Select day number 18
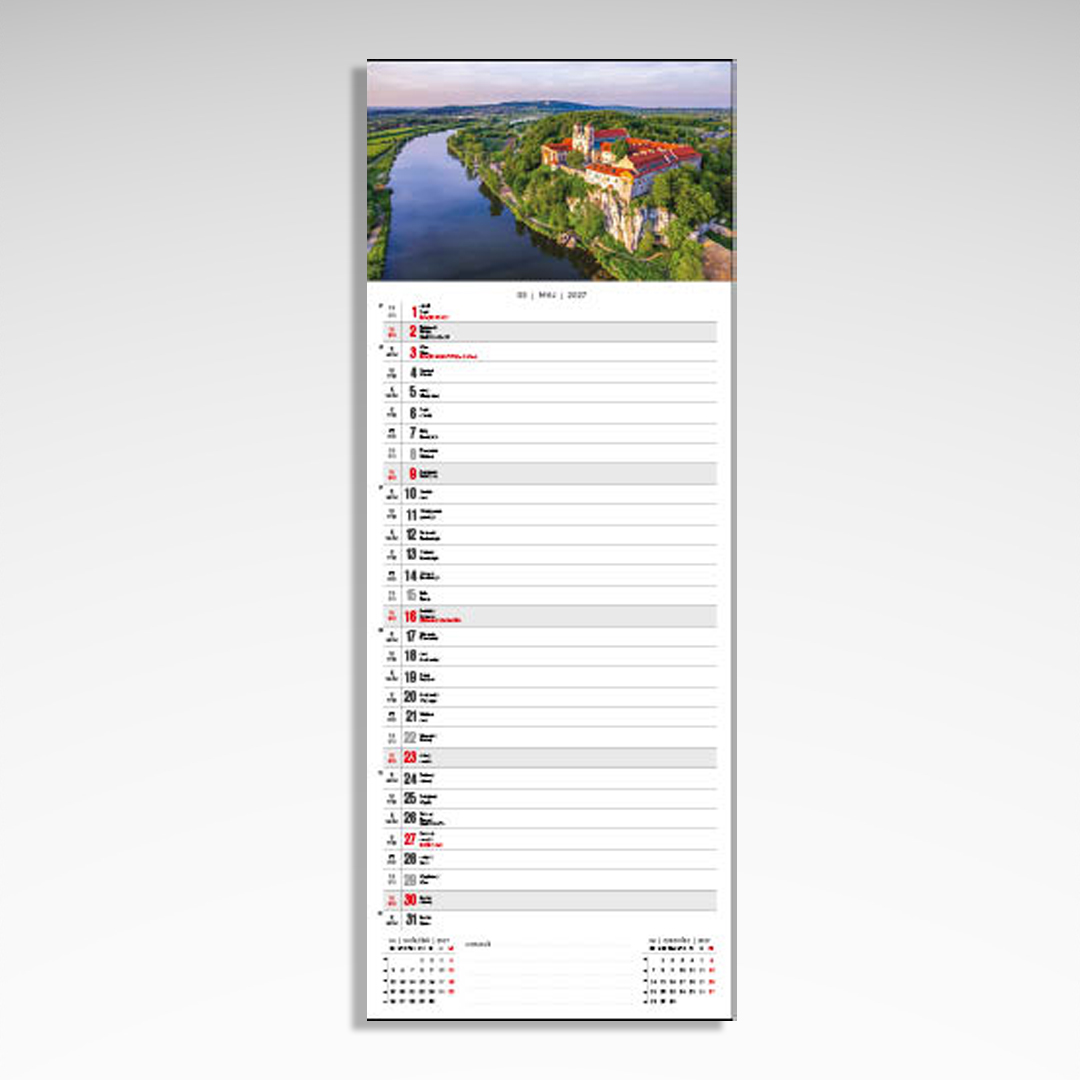Image resolution: width=1080 pixels, height=1080 pixels. tap(411, 656)
